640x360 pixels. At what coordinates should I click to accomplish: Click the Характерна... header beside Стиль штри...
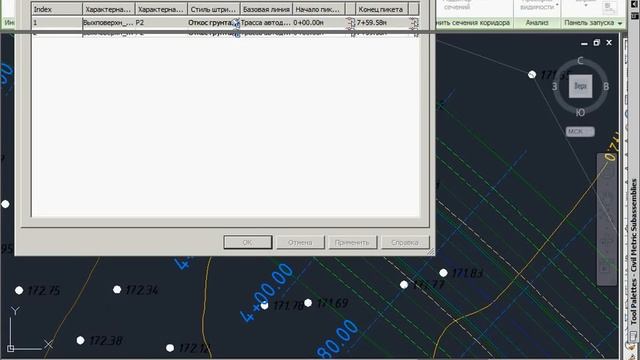(161, 9)
